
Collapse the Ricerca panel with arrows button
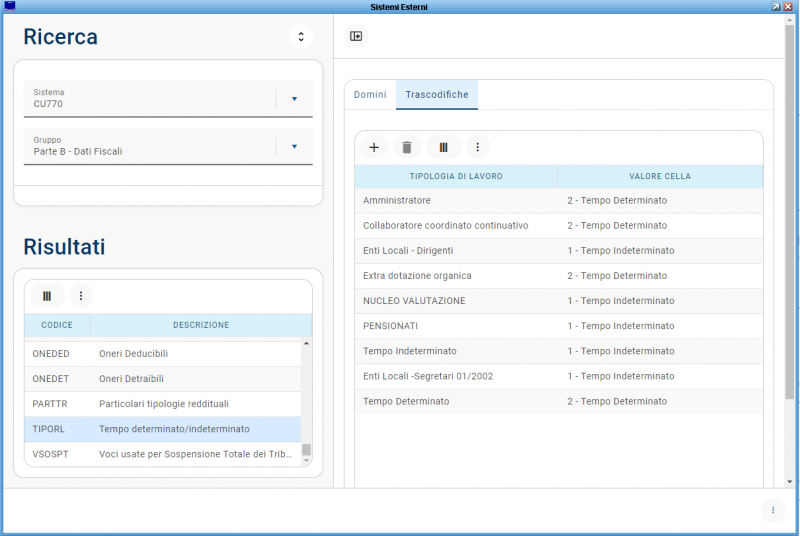(301, 37)
